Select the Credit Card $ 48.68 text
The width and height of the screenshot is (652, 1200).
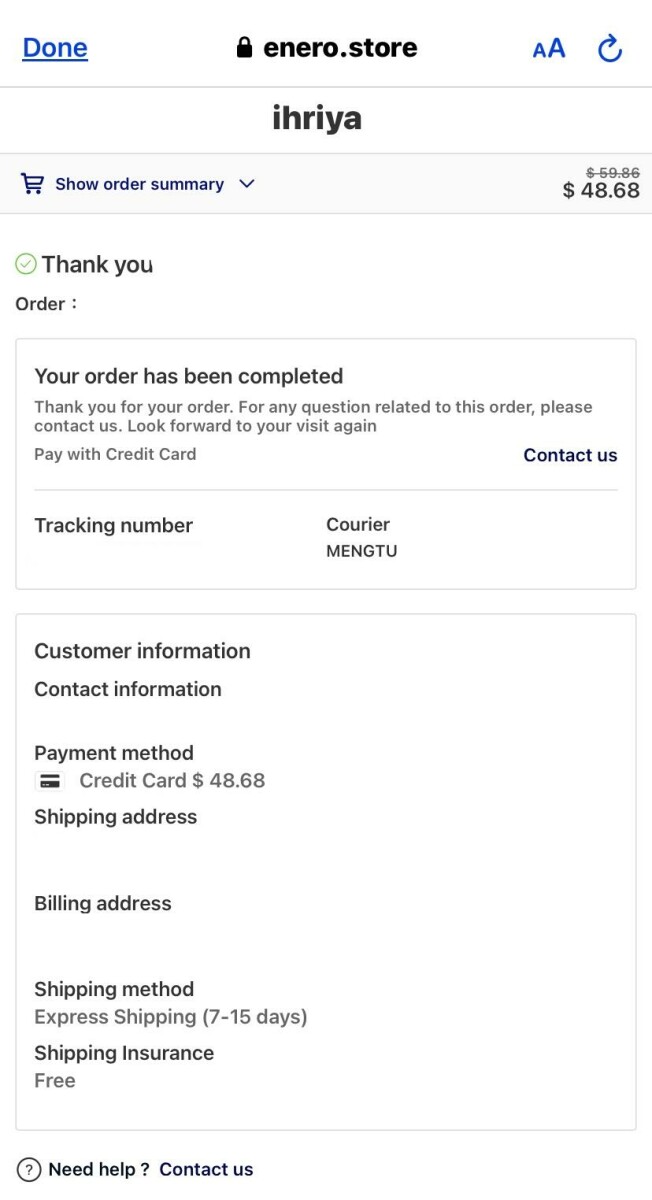[x=172, y=781]
